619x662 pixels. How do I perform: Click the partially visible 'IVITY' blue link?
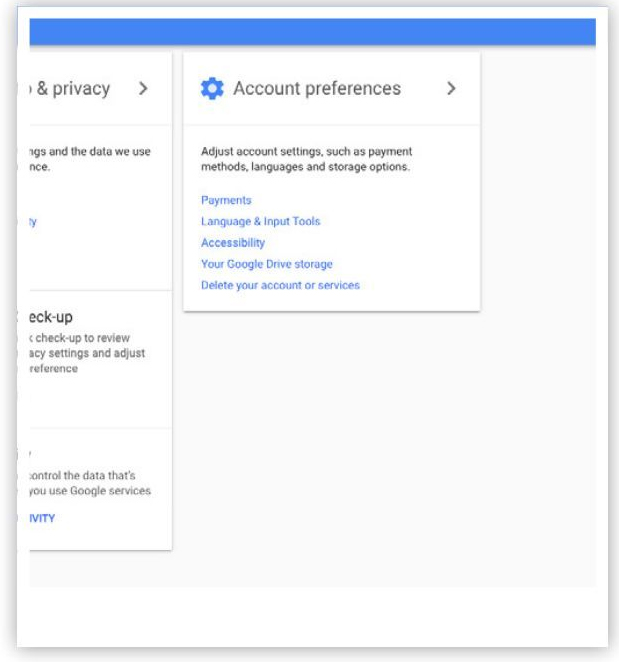tap(42, 518)
